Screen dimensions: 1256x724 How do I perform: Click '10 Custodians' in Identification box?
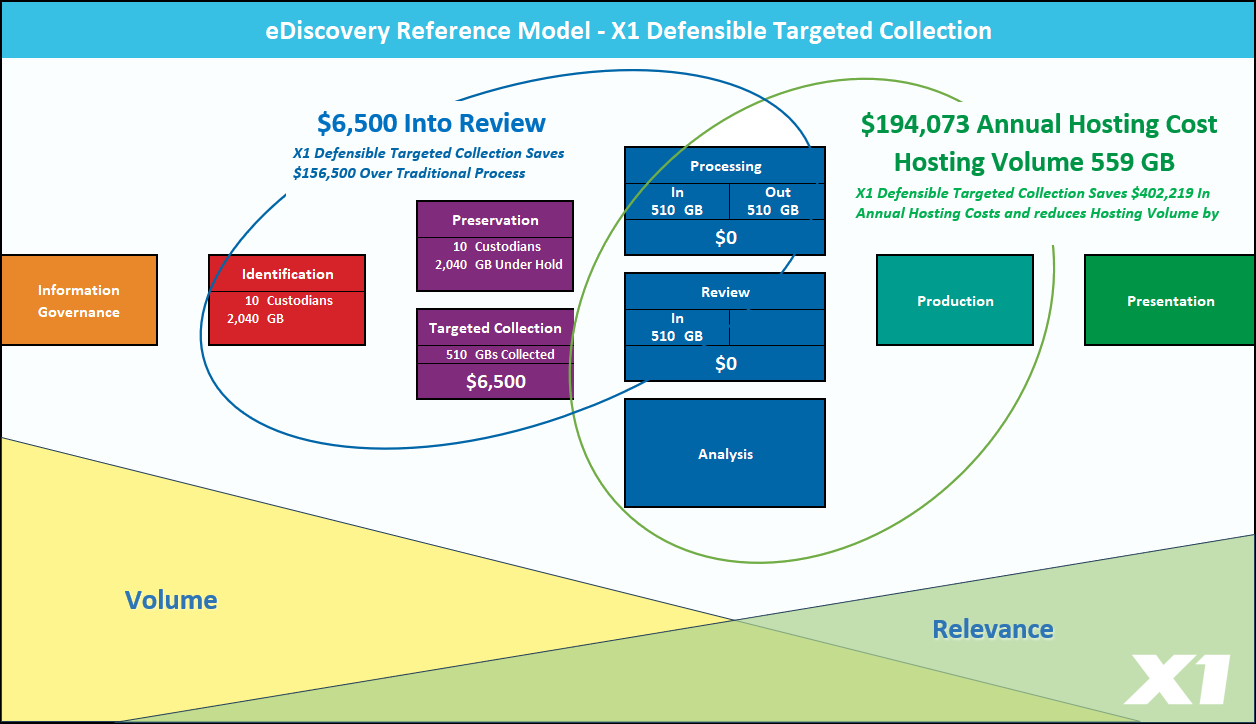(289, 300)
